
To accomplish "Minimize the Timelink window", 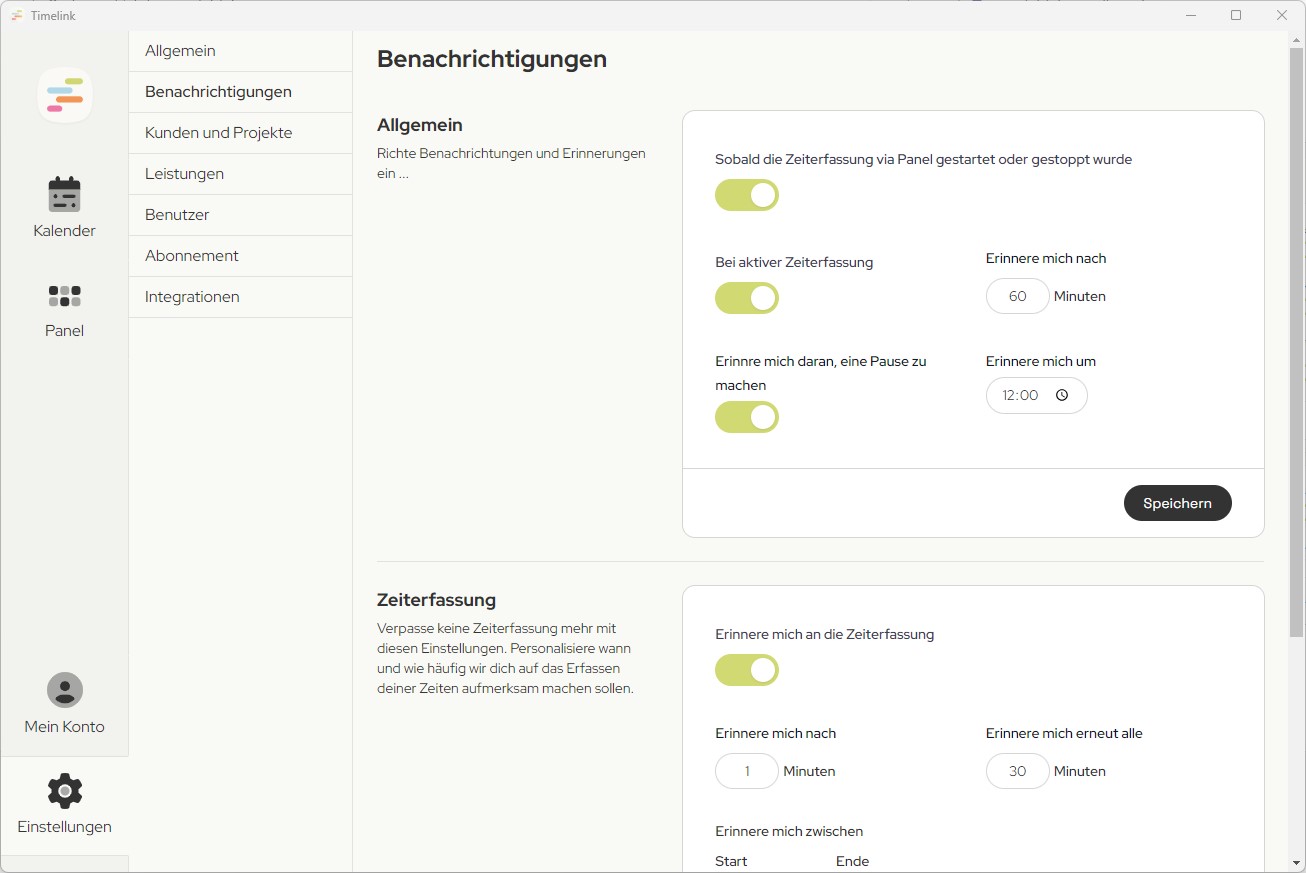I will (x=1191, y=15).
